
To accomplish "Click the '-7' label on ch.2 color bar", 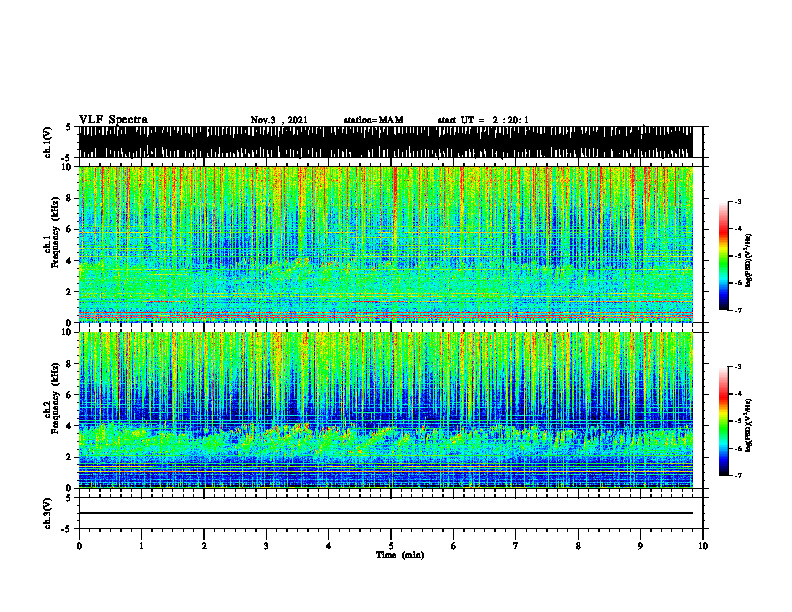I will 737,475.
